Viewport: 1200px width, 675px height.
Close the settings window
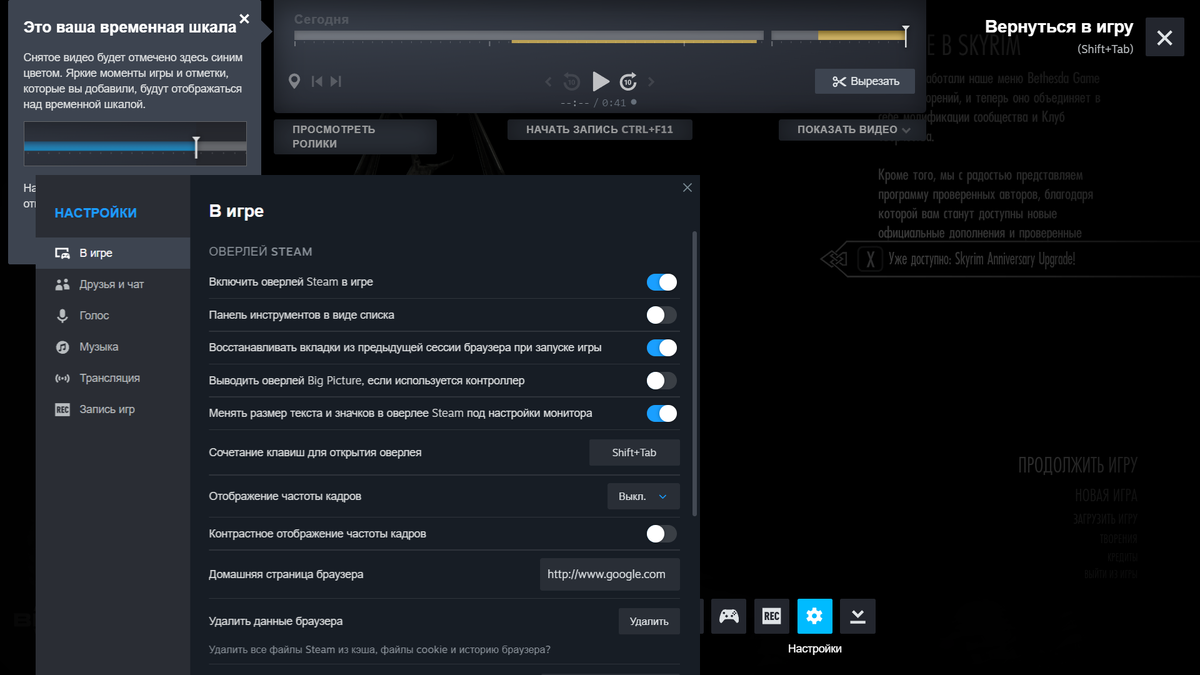point(687,187)
